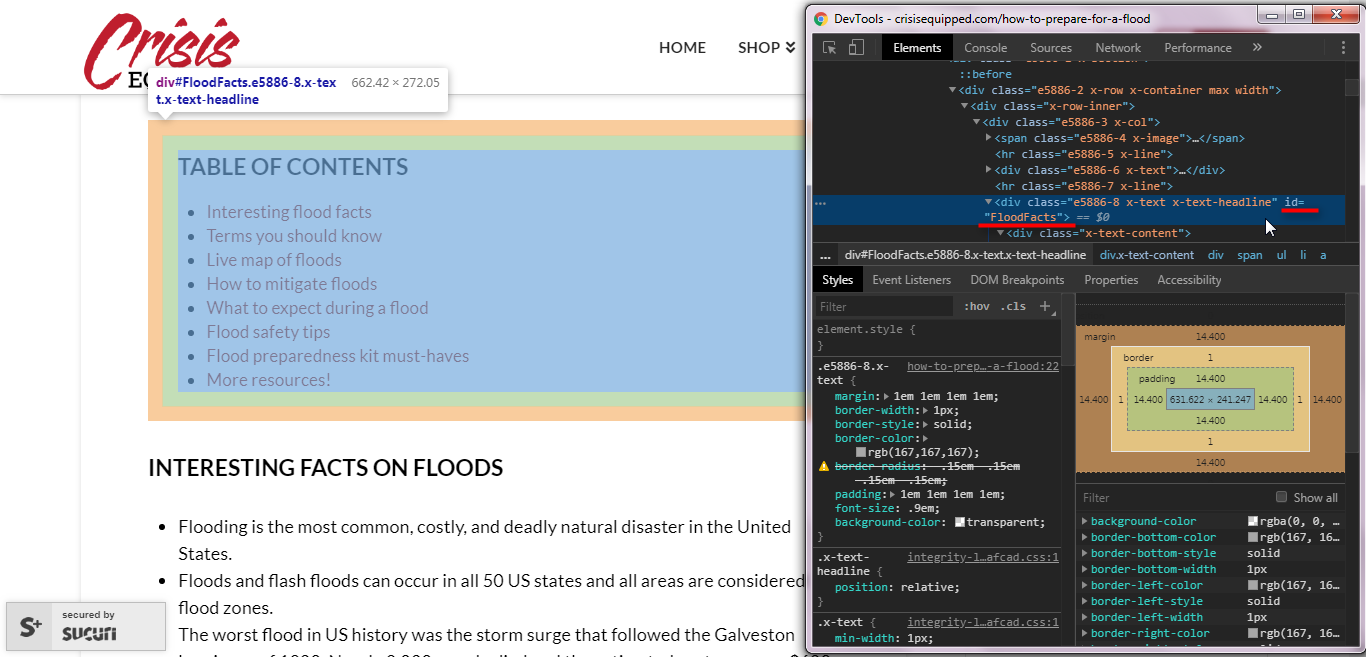Open integrity stylesheet link for .x-text-headline

tap(983, 557)
